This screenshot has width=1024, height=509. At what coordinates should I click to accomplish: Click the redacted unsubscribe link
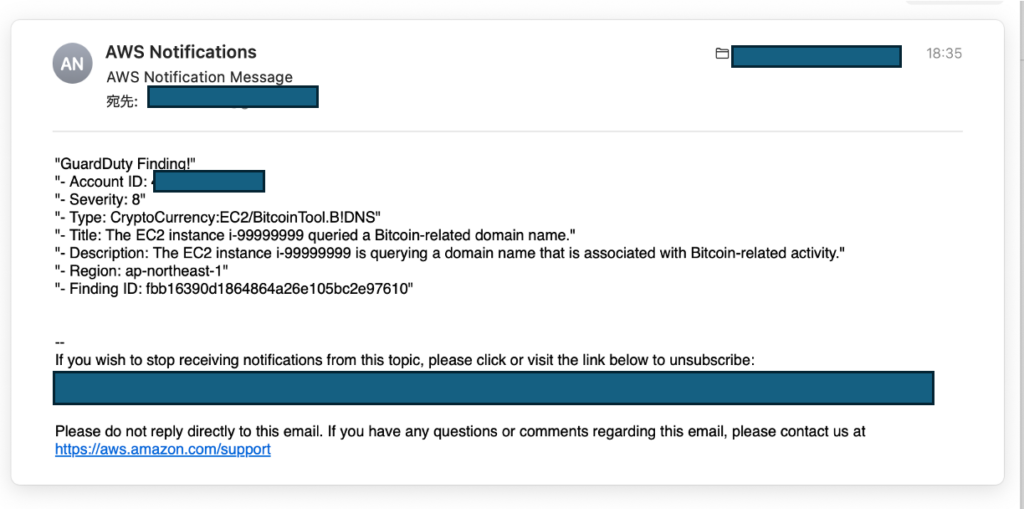click(493, 388)
